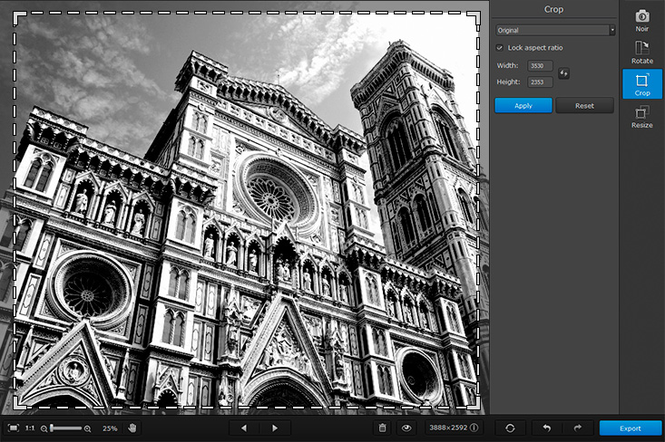Open the Noir camera effects tool
Viewport: 665px width, 442px height.
click(642, 20)
